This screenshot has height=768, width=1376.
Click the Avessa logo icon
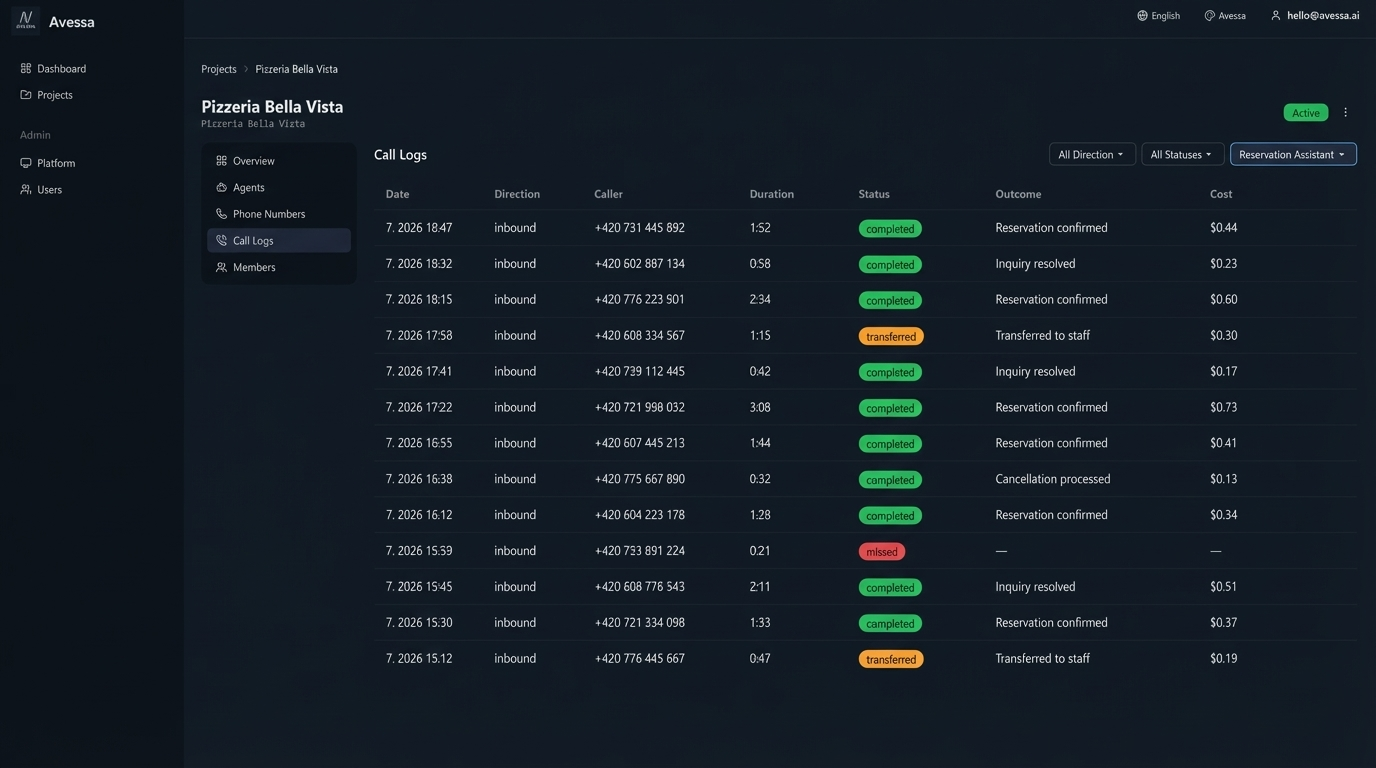pyautogui.click(x=26, y=21)
